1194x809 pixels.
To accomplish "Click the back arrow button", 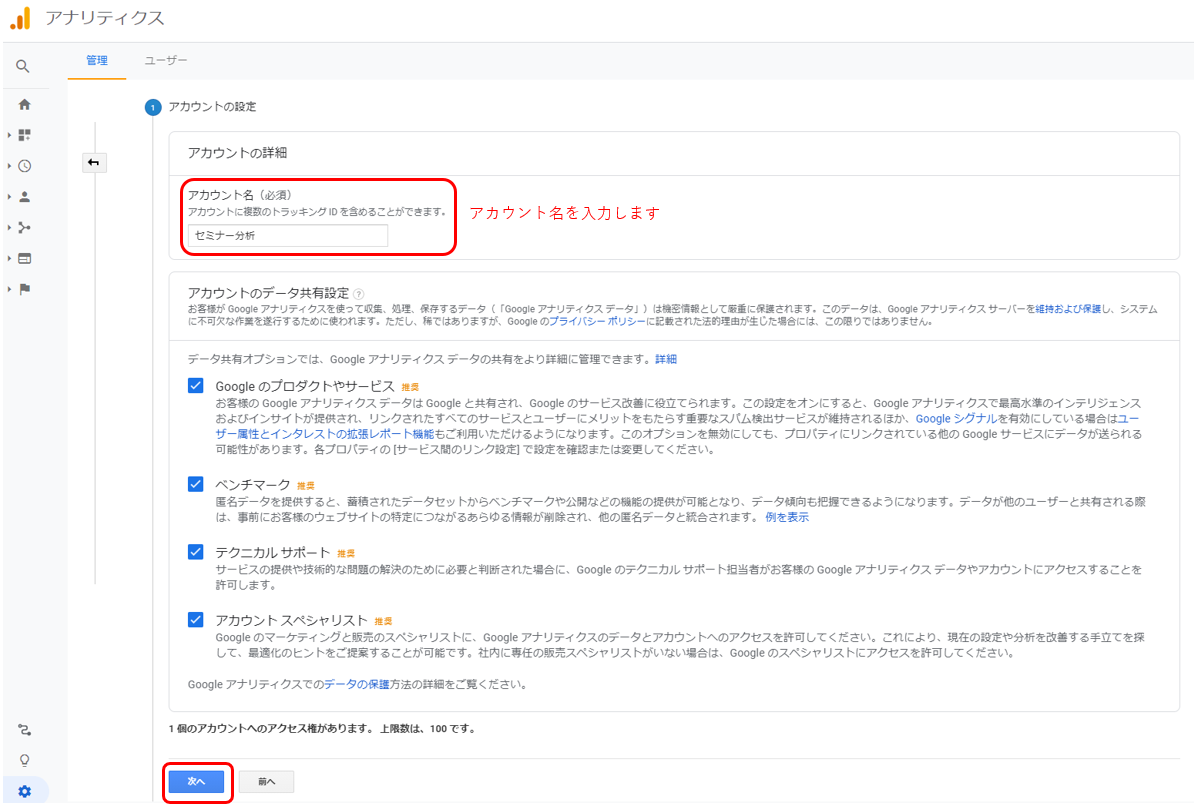I will point(94,162).
